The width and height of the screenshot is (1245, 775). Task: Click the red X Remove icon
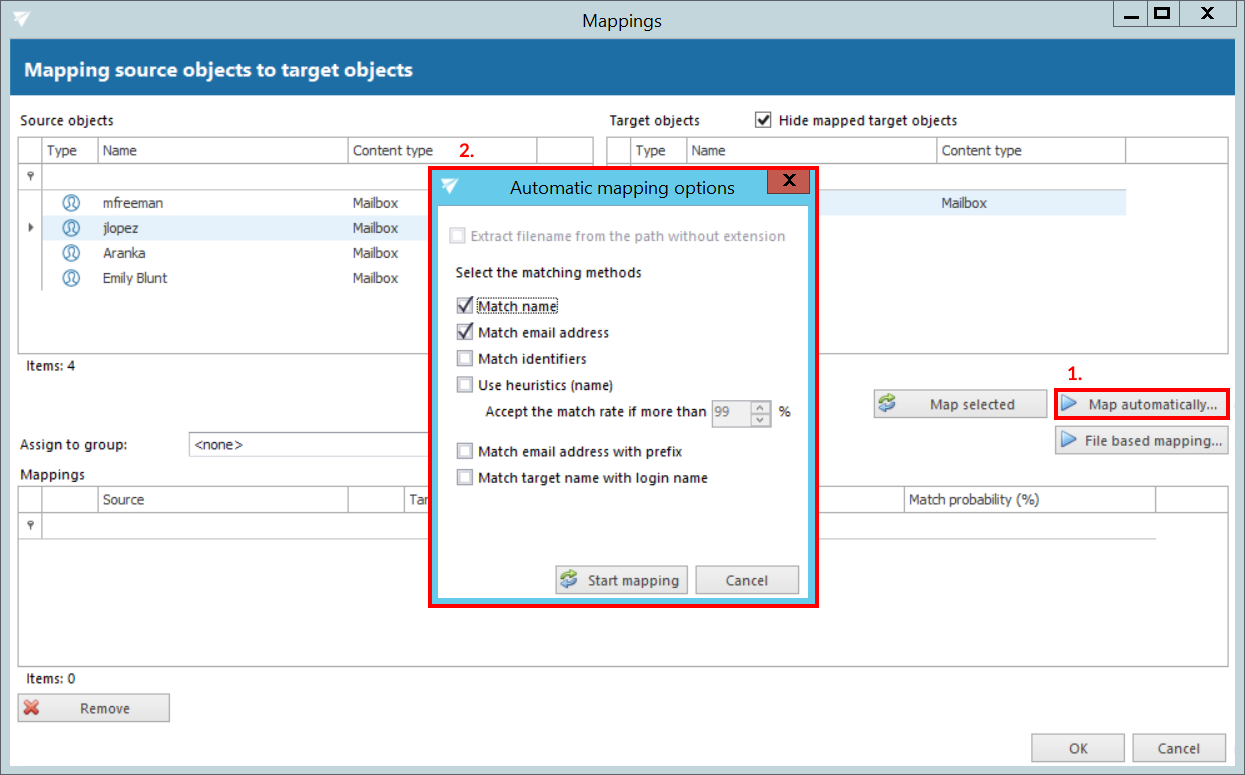tap(32, 708)
